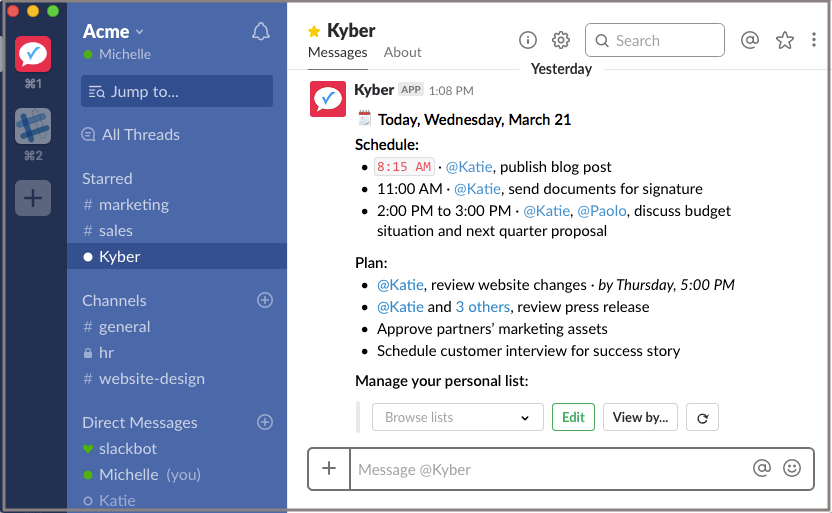This screenshot has height=513, width=832.
Task: Click the Search field
Action: 655,40
